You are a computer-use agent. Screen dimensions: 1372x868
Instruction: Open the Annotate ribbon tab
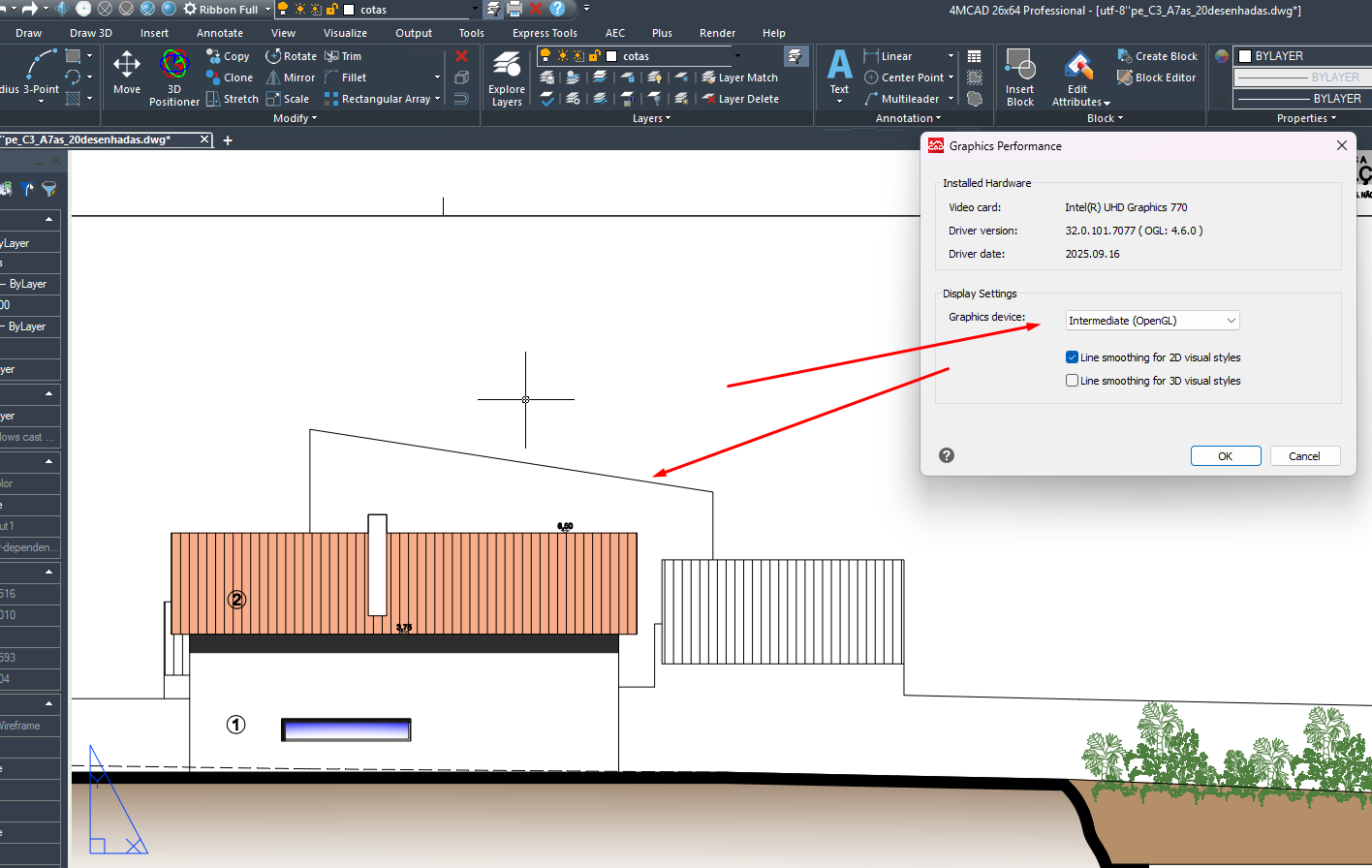(220, 33)
